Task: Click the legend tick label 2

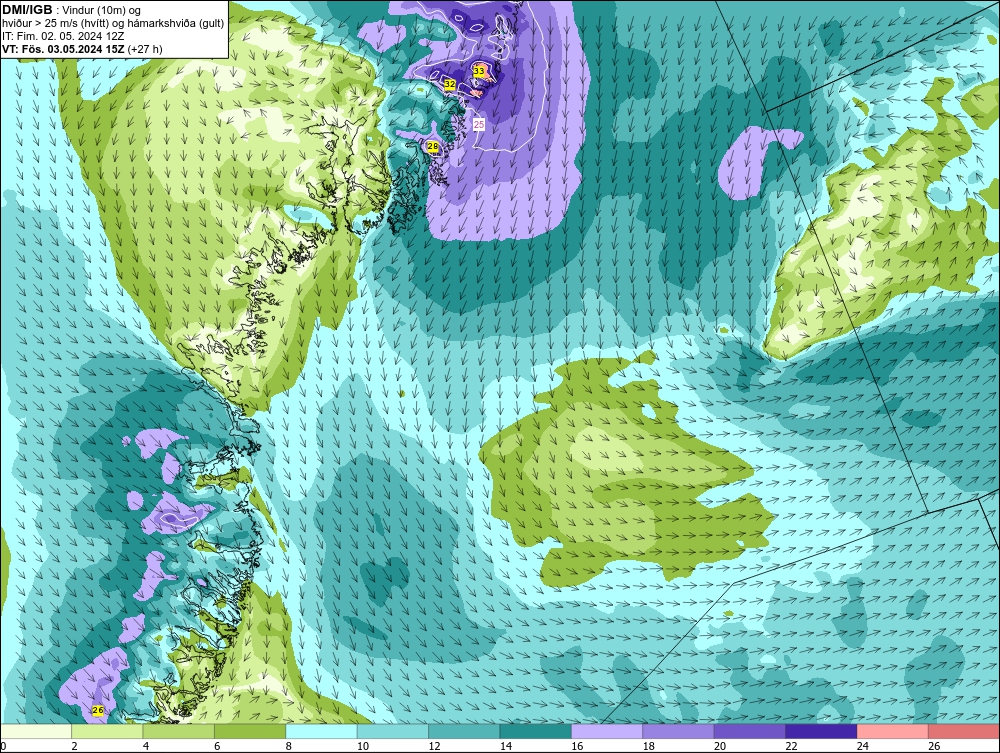Action: click(x=75, y=746)
